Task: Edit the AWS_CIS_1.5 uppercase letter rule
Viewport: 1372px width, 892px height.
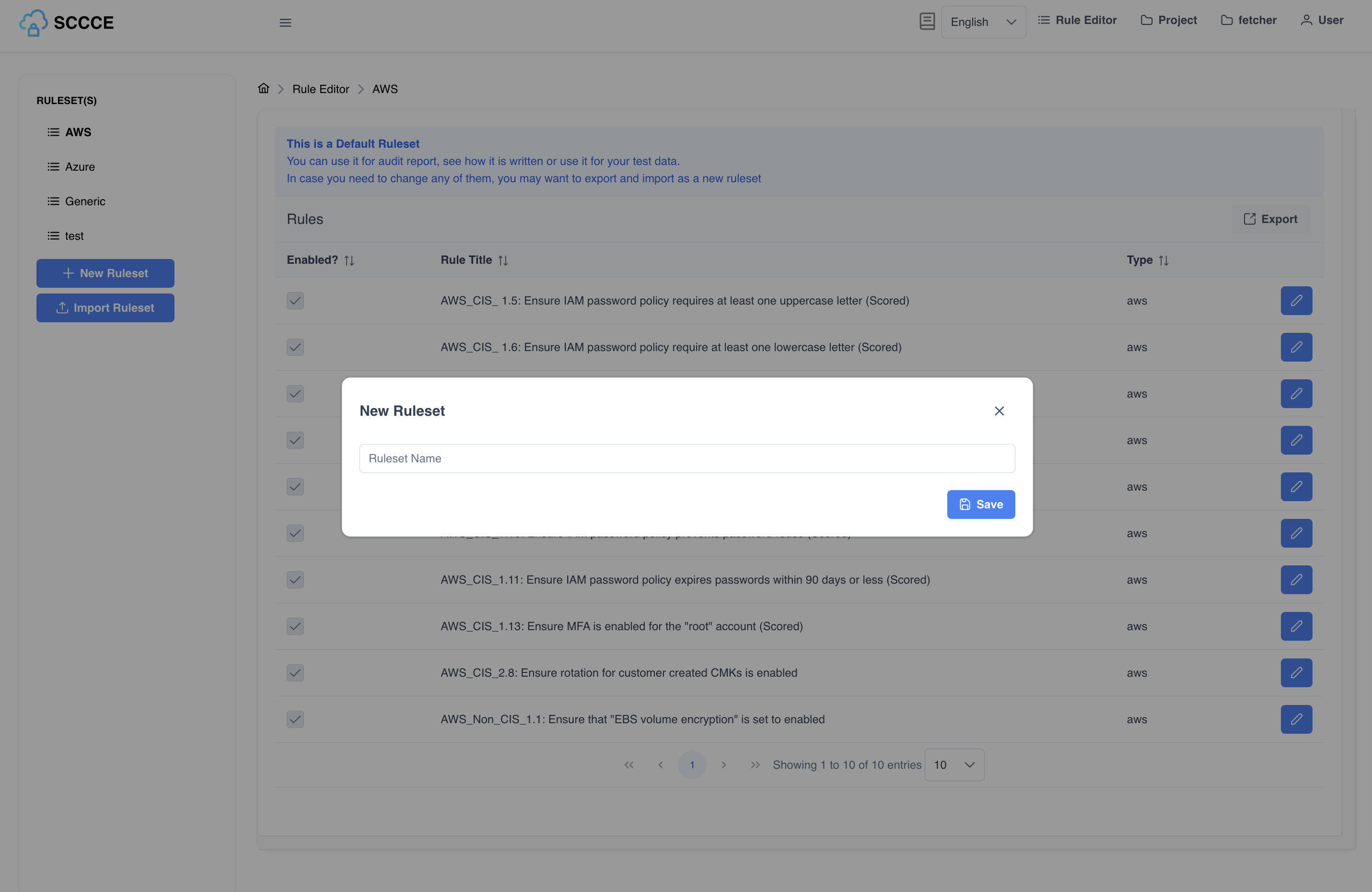Action: click(x=1296, y=300)
